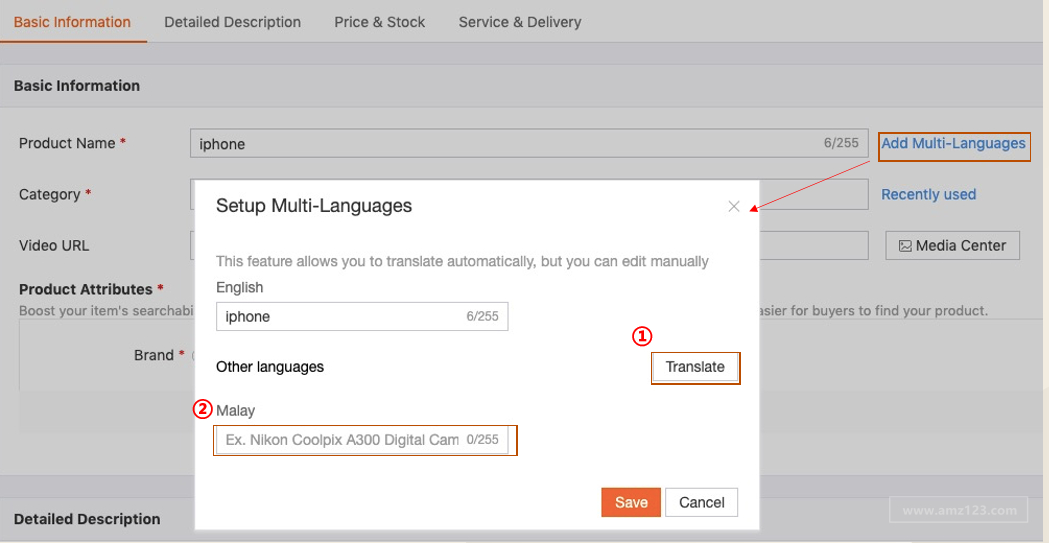Open the Recently used categories link
Screen dimensions: 1049x543
tap(928, 195)
